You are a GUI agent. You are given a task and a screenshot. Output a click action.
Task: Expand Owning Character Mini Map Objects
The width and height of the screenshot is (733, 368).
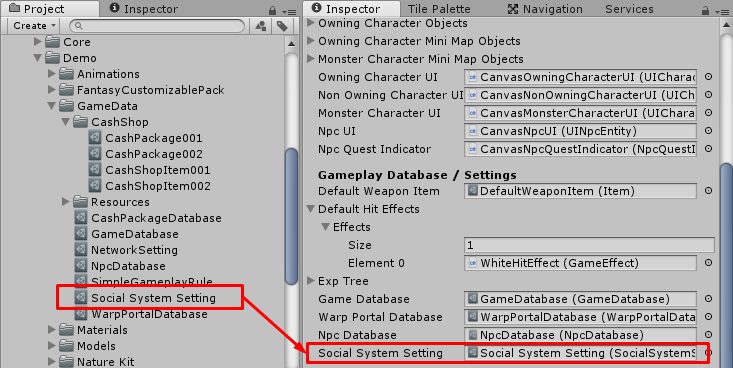coord(311,41)
